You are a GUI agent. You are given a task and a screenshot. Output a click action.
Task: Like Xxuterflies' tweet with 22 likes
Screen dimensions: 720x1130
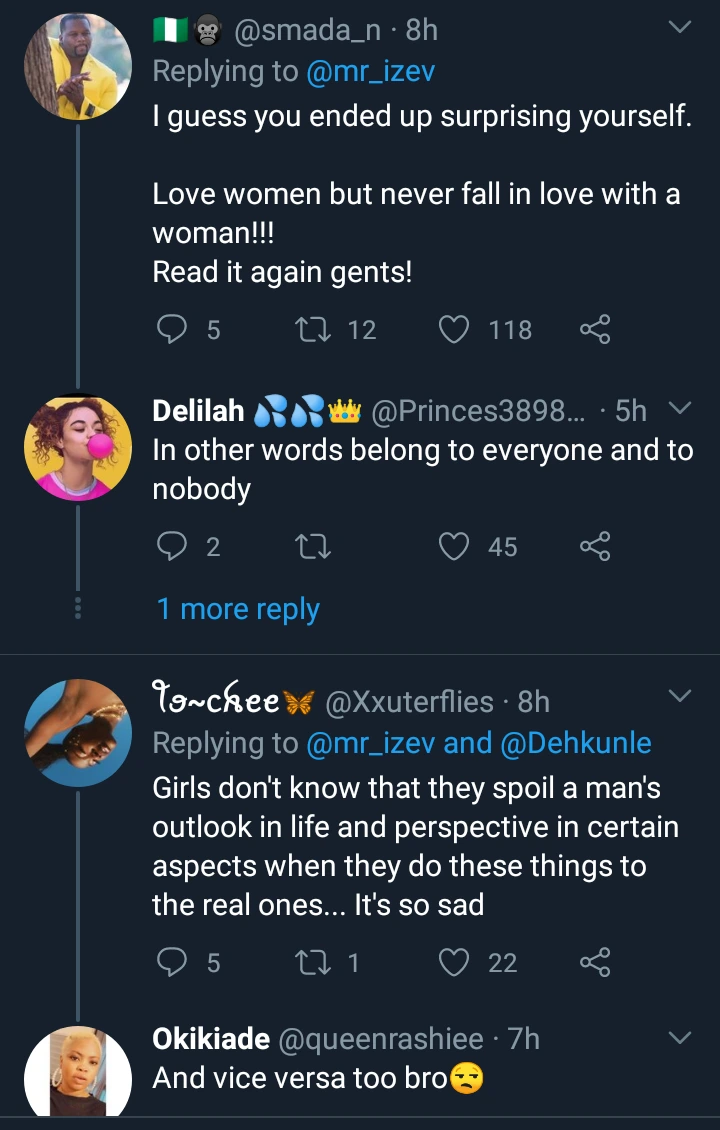pyautogui.click(x=455, y=962)
